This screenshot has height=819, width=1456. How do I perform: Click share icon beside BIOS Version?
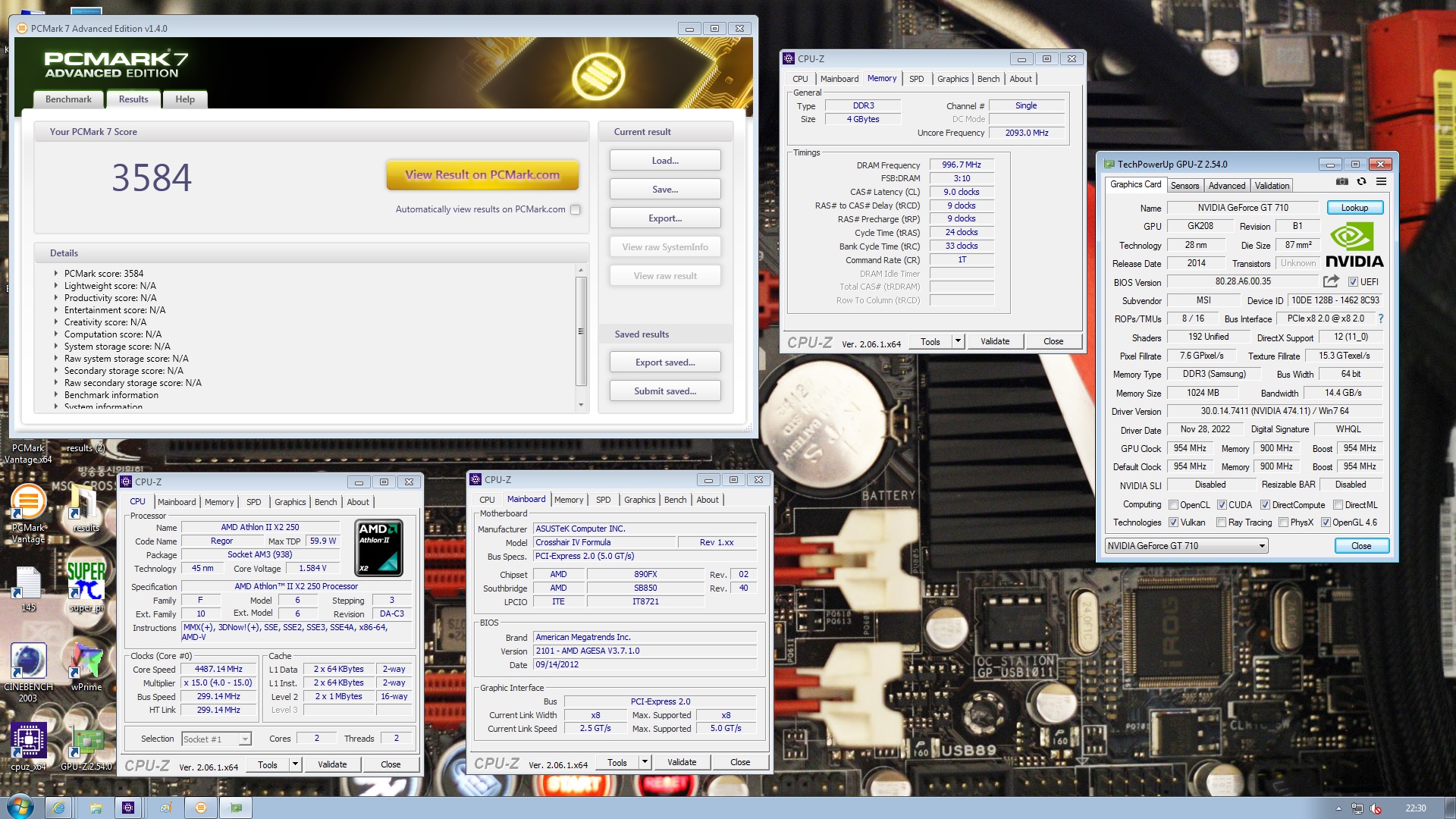1331,281
